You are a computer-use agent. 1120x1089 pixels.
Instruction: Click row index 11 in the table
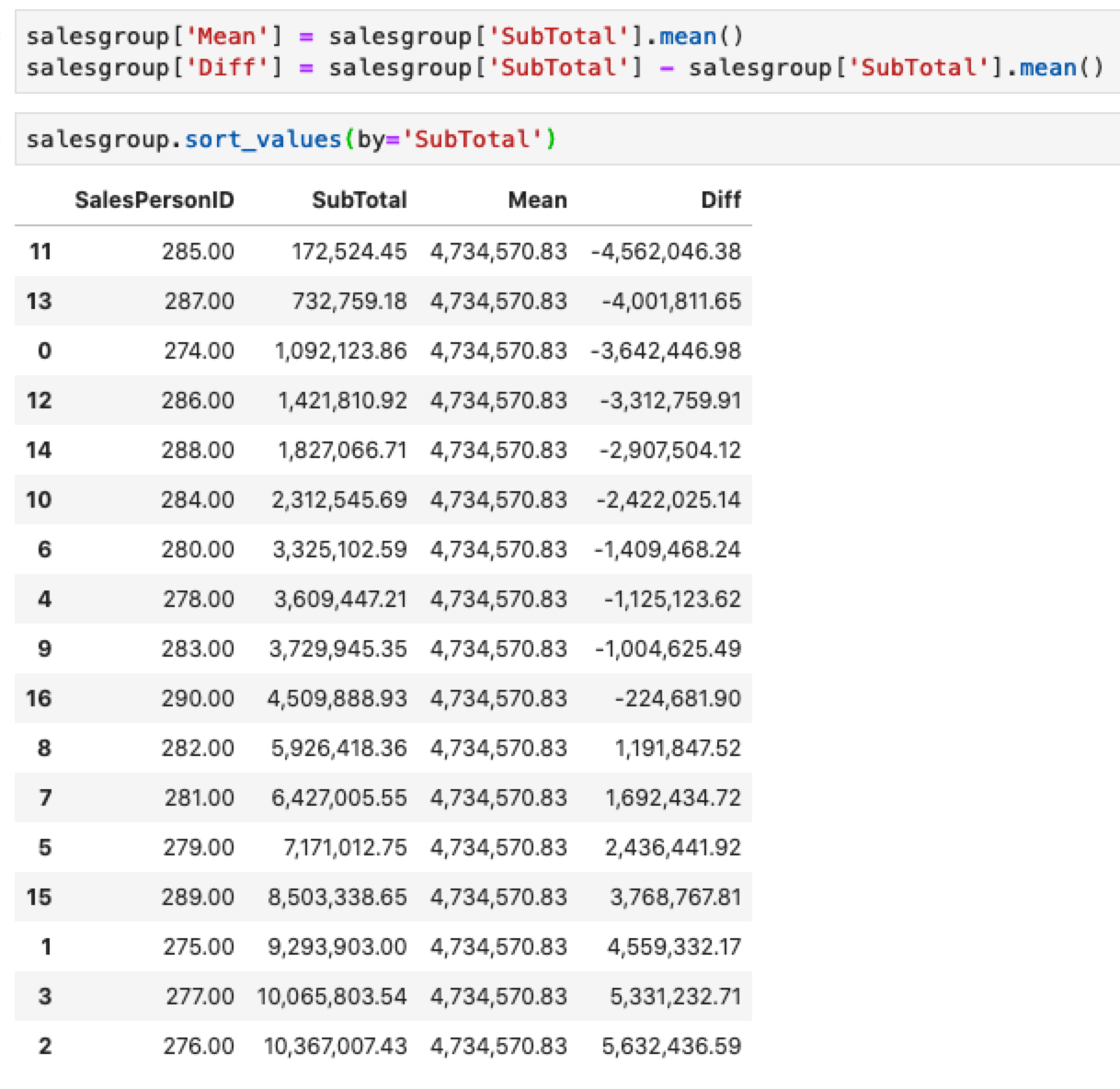[40, 251]
